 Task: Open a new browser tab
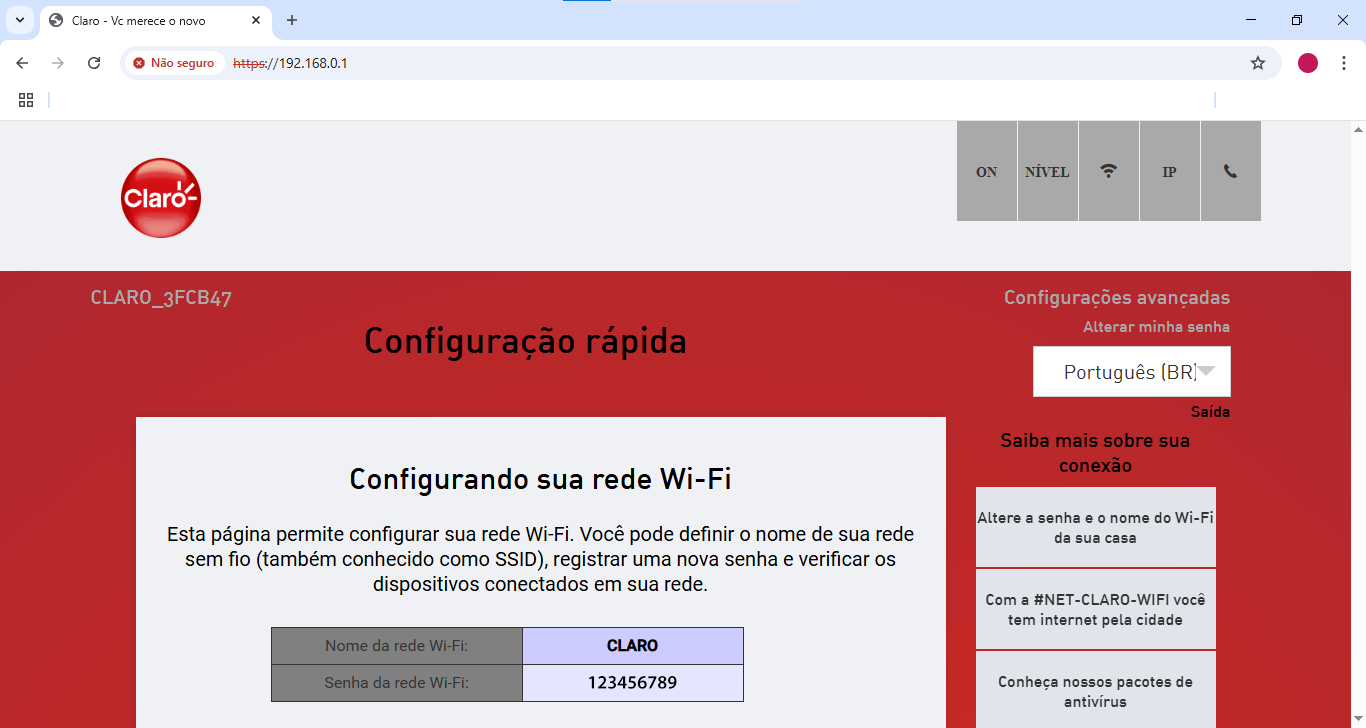pos(292,20)
